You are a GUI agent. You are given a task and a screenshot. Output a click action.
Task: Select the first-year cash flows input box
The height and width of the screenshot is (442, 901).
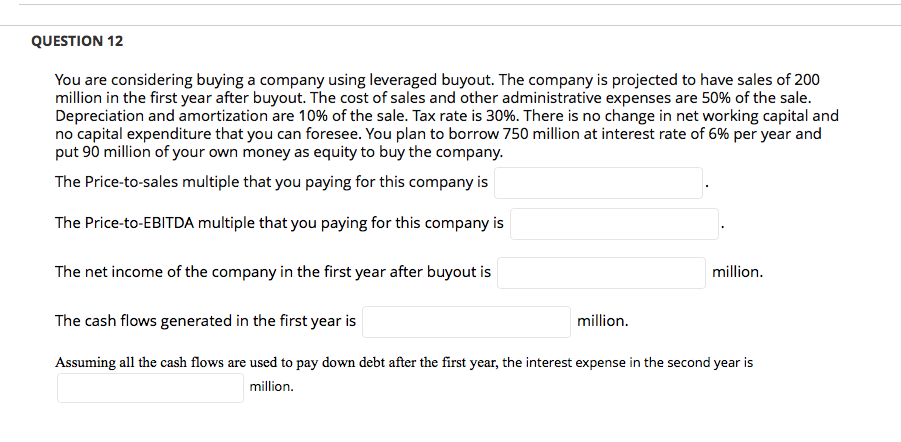click(466, 321)
